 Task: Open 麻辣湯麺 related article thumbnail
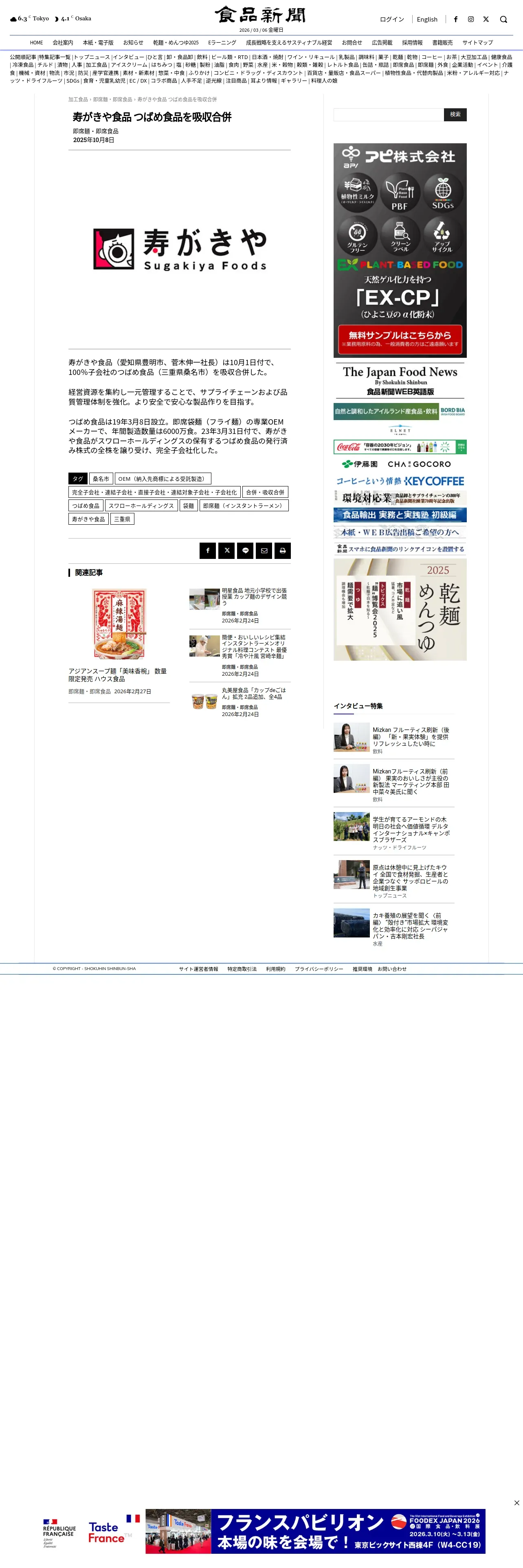pyautogui.click(x=119, y=624)
